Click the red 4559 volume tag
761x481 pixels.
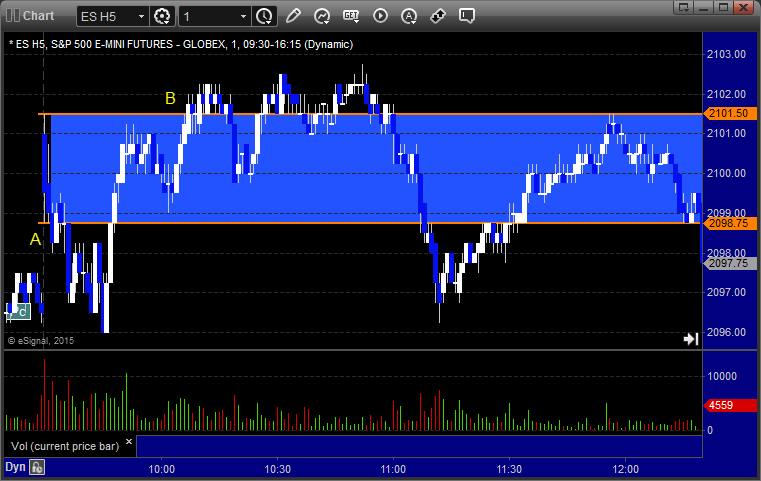[729, 405]
